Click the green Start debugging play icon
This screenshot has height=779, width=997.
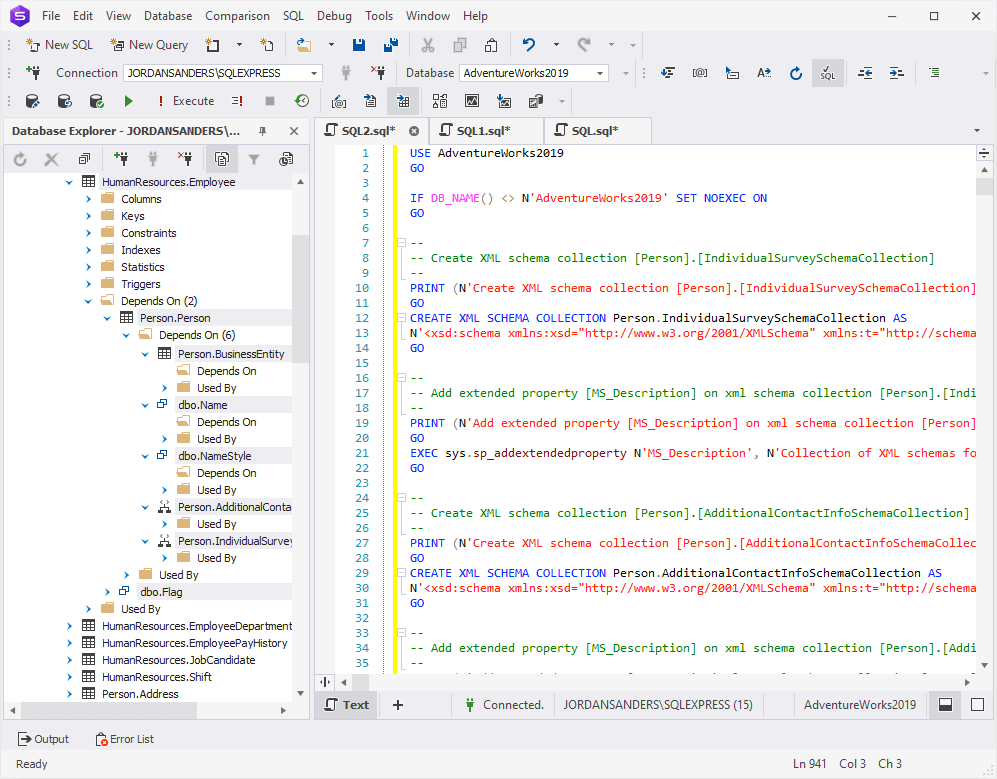pyautogui.click(x=128, y=100)
